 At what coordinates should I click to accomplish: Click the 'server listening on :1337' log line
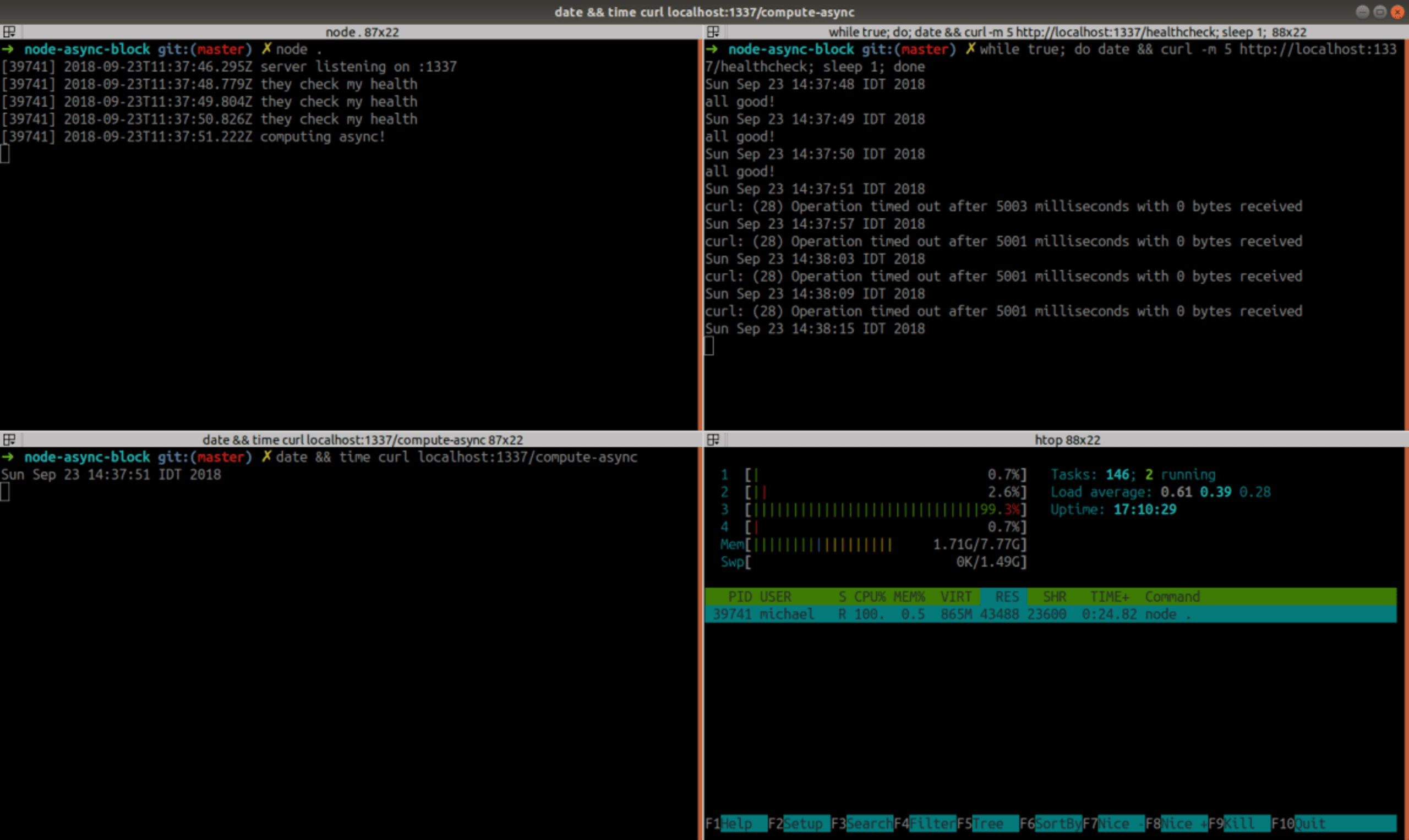click(229, 67)
